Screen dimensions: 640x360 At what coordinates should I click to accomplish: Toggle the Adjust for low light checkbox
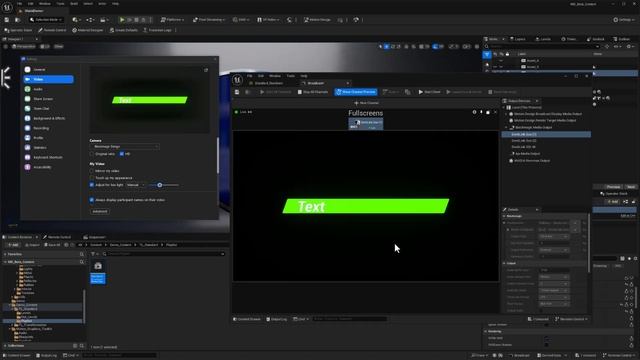(92, 185)
